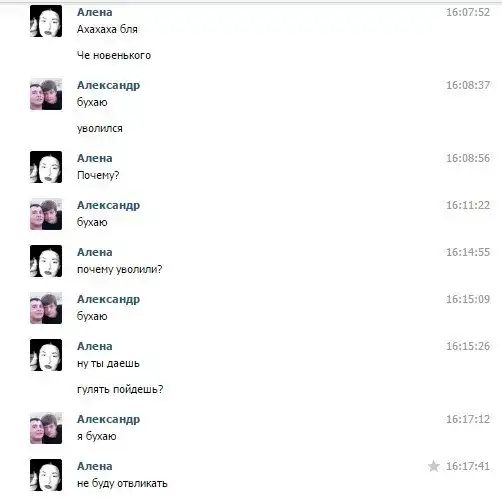The height and width of the screenshot is (503, 502).
Task: Select the message 'не буду отвликать'
Action: point(122,483)
